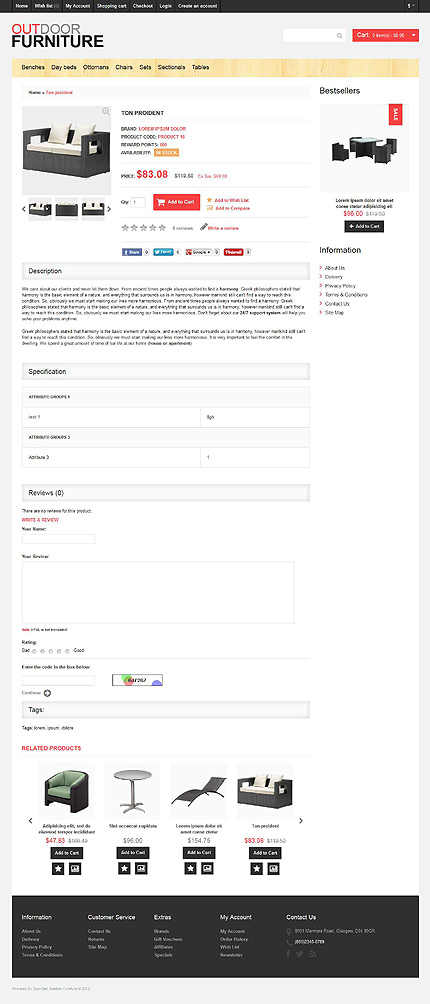This screenshot has height=1004, width=430.
Task: Open the Day beds category menu
Action: point(64,67)
